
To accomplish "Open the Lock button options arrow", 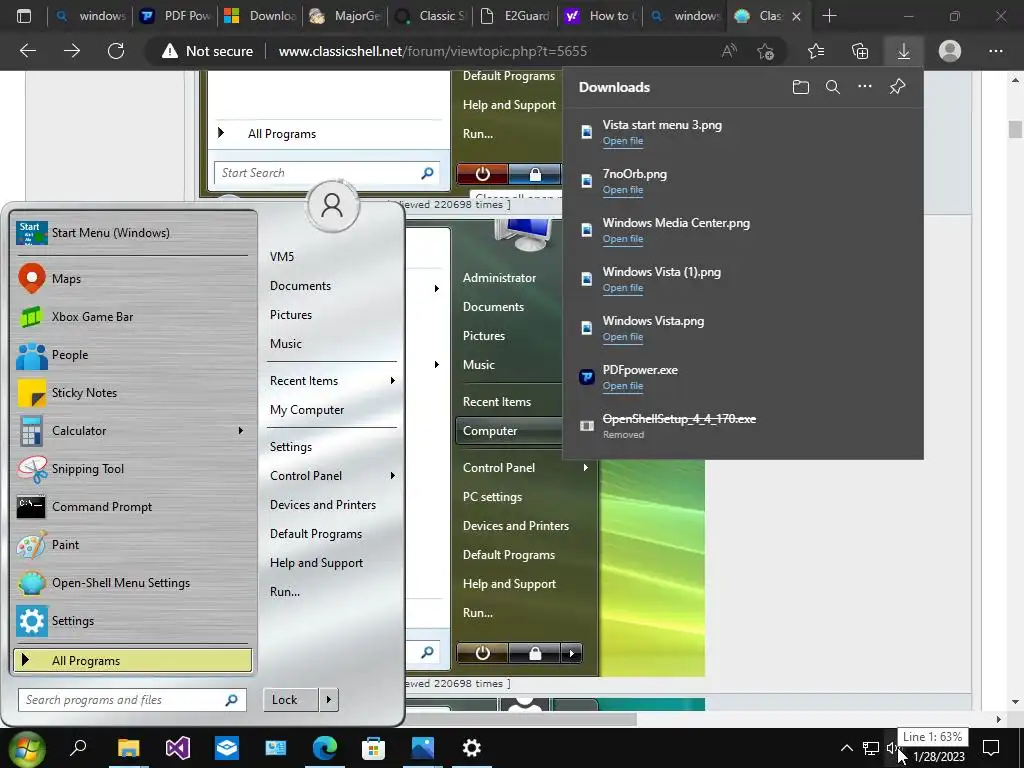I will [x=328, y=699].
